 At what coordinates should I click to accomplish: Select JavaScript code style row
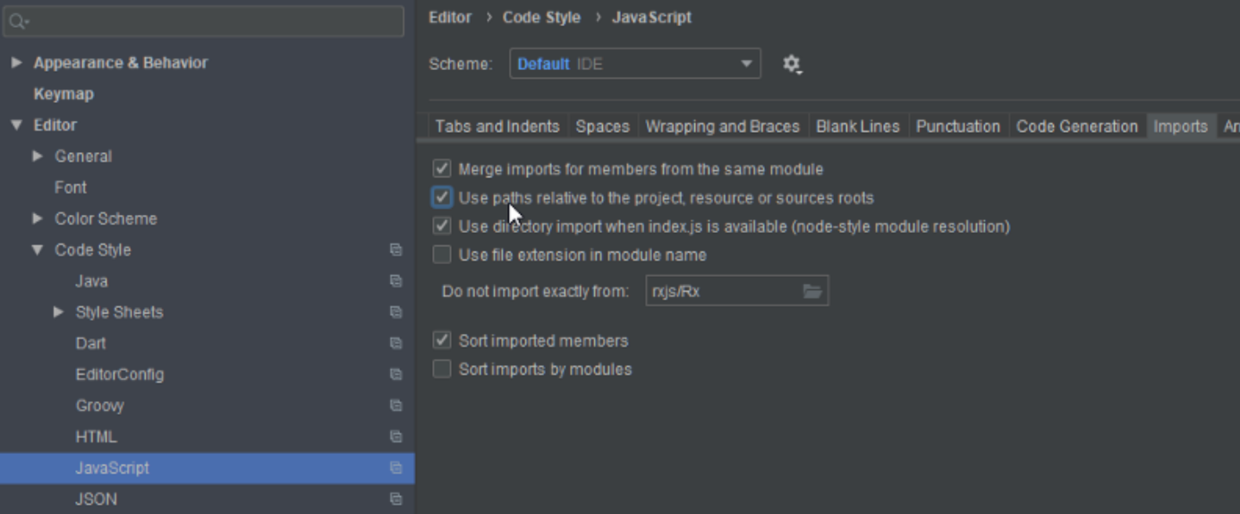207,468
